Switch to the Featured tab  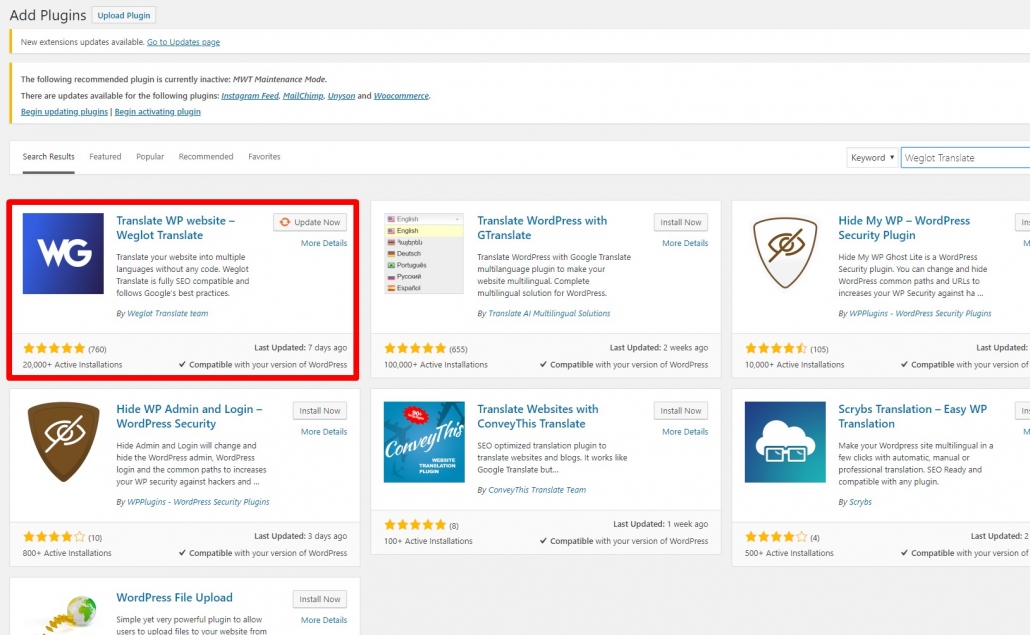[x=105, y=157]
